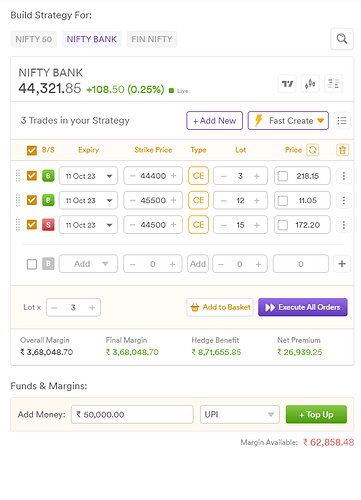The width and height of the screenshot is (361, 500).
Task: Switch to the NIFTY 50 tab
Action: coord(34,39)
